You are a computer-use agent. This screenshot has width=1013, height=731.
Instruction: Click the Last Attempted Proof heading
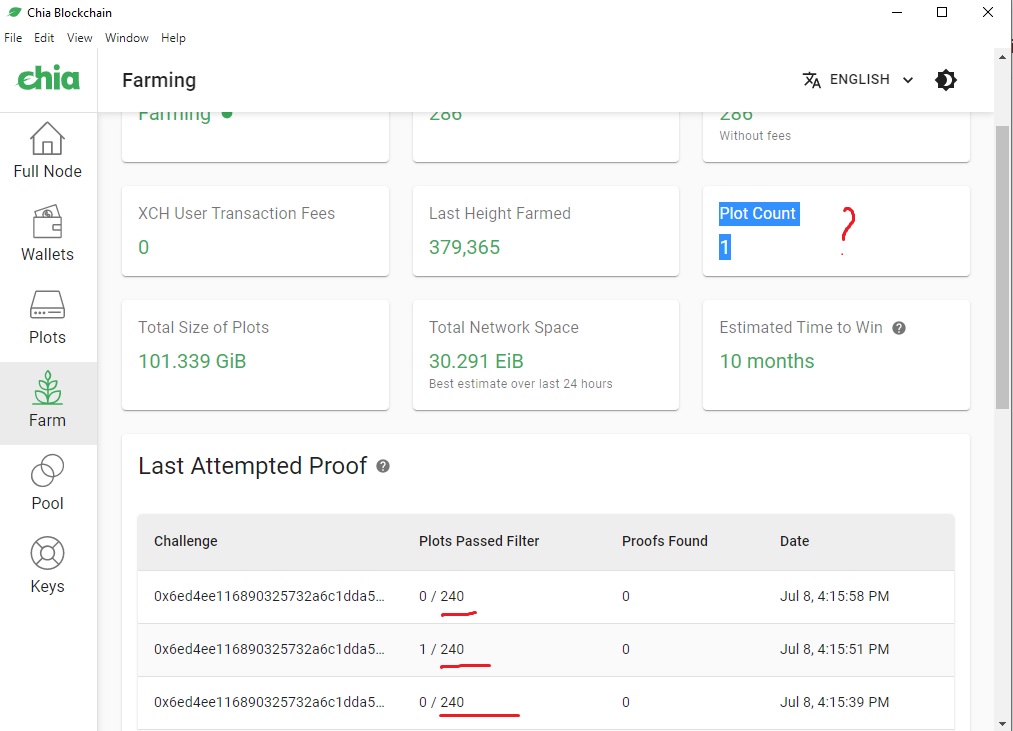click(x=253, y=466)
